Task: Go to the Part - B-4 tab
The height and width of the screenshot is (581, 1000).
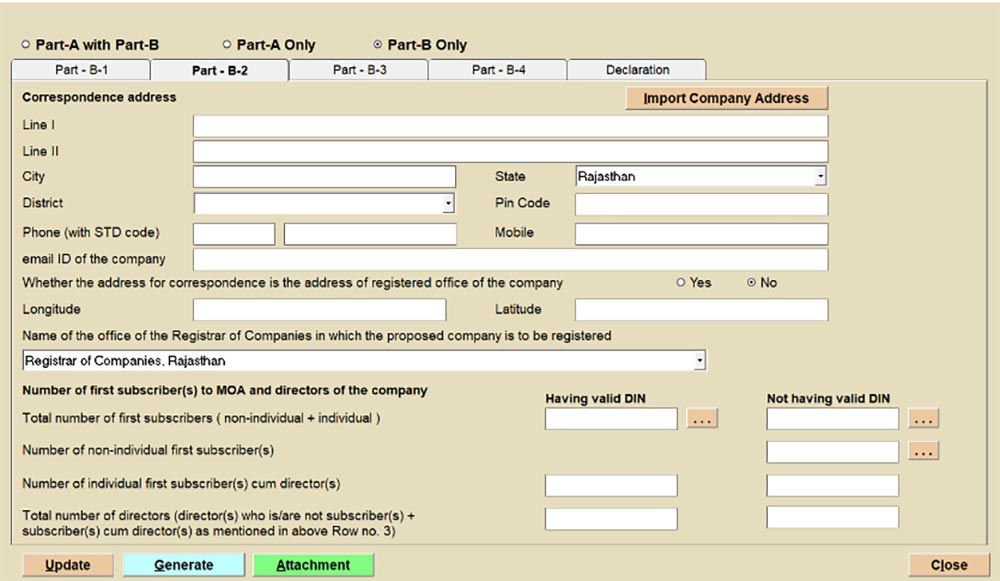Action: tap(498, 70)
